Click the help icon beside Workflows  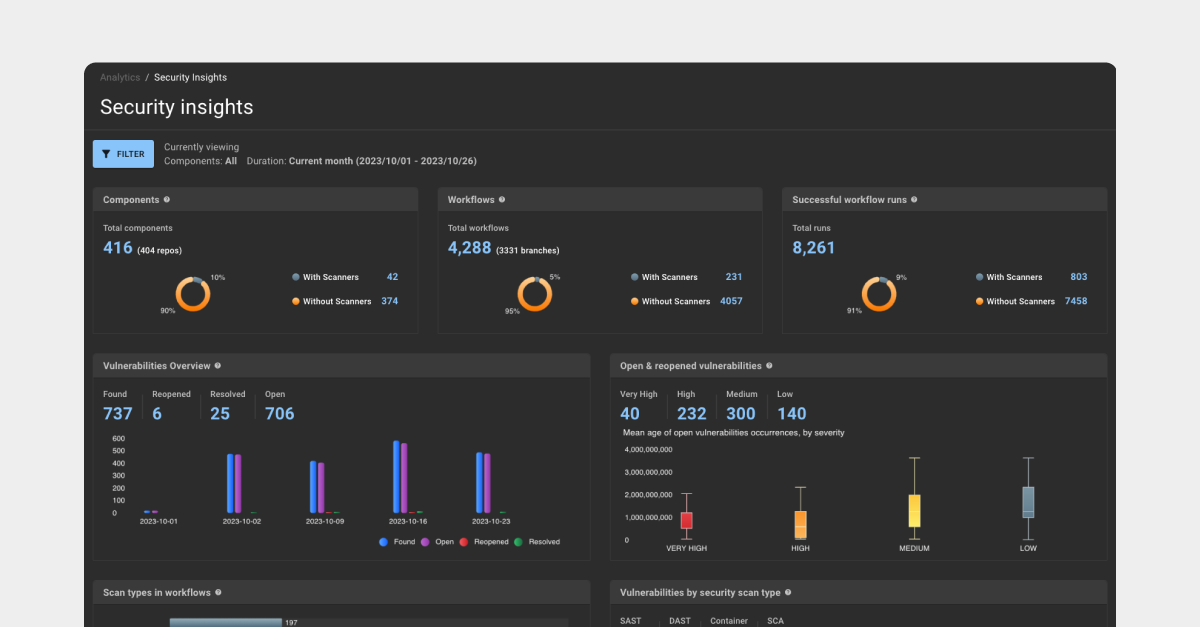click(502, 200)
